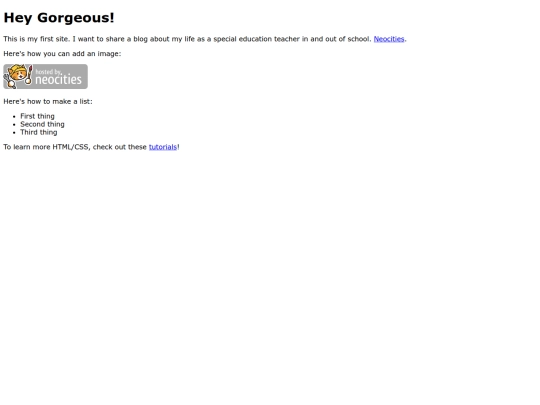This screenshot has width=540, height=405.
Task: Click the bullet beside 'First thing'
Action: pyautogui.click(x=14, y=117)
